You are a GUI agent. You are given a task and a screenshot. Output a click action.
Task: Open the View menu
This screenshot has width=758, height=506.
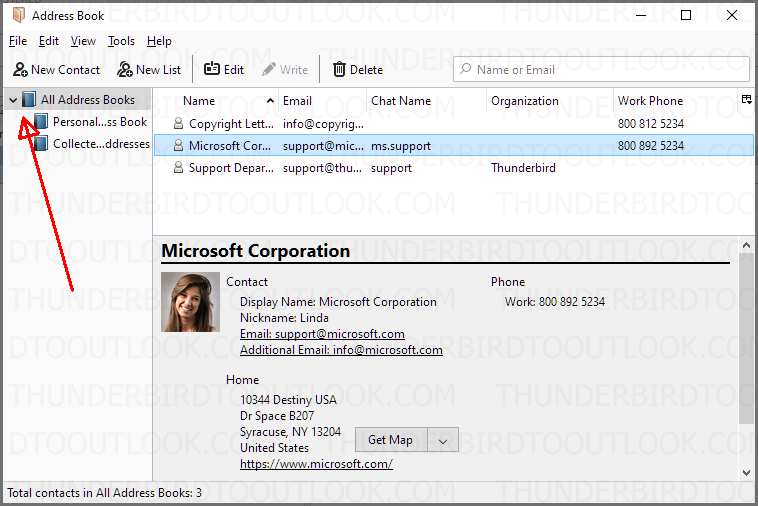point(83,41)
